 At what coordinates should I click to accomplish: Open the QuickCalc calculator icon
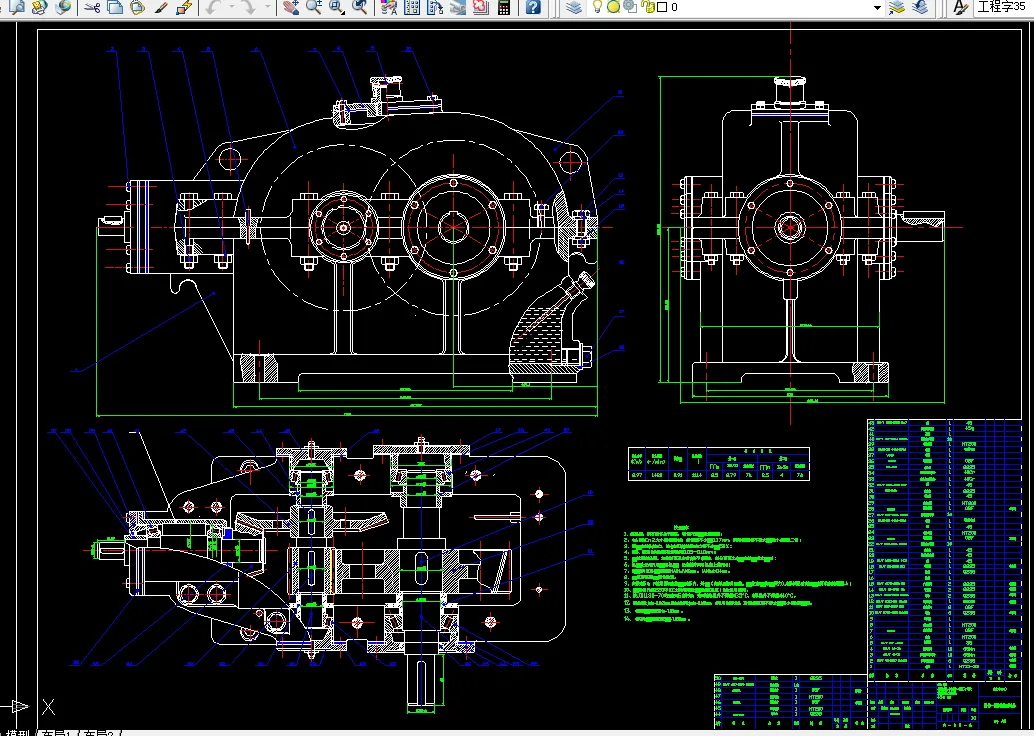coord(504,7)
